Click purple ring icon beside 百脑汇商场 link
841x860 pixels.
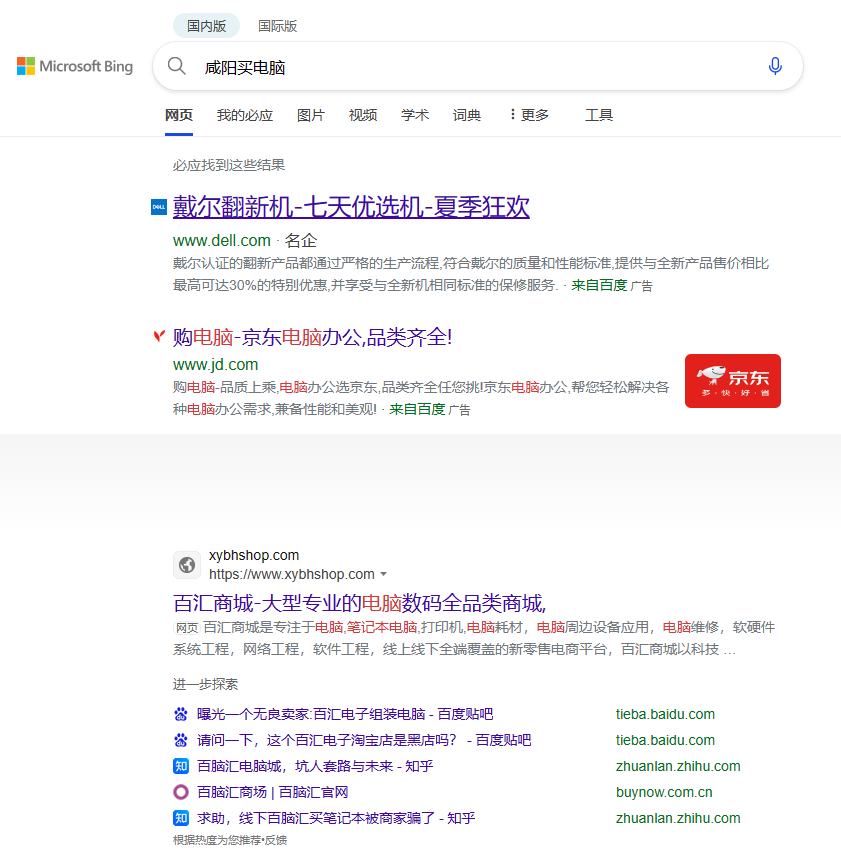point(180,792)
